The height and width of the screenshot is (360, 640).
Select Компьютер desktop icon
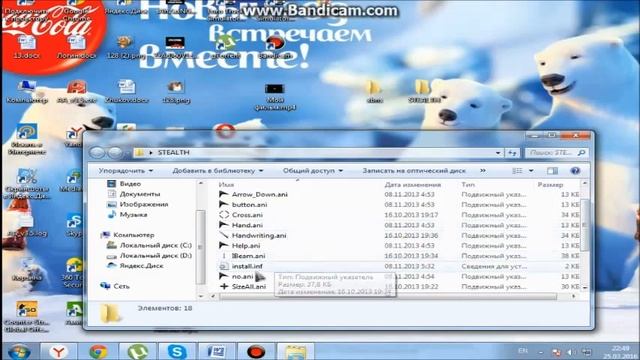tap(27, 91)
